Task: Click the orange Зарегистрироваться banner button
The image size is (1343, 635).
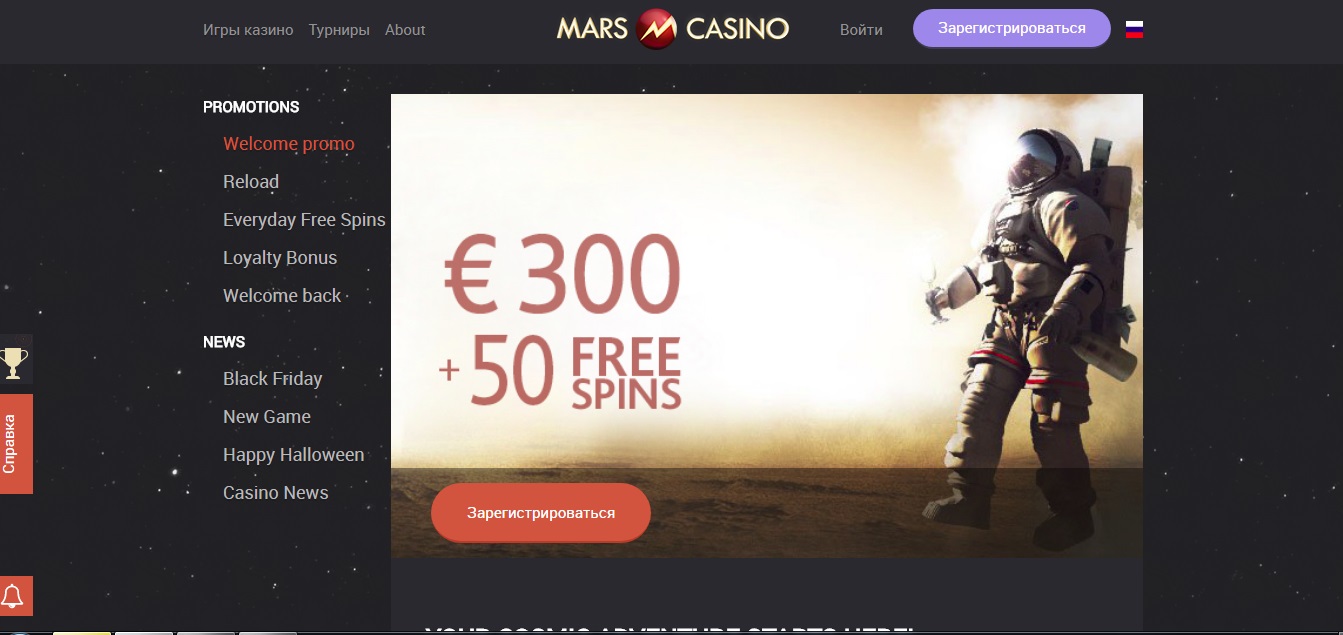Action: pyautogui.click(x=541, y=512)
